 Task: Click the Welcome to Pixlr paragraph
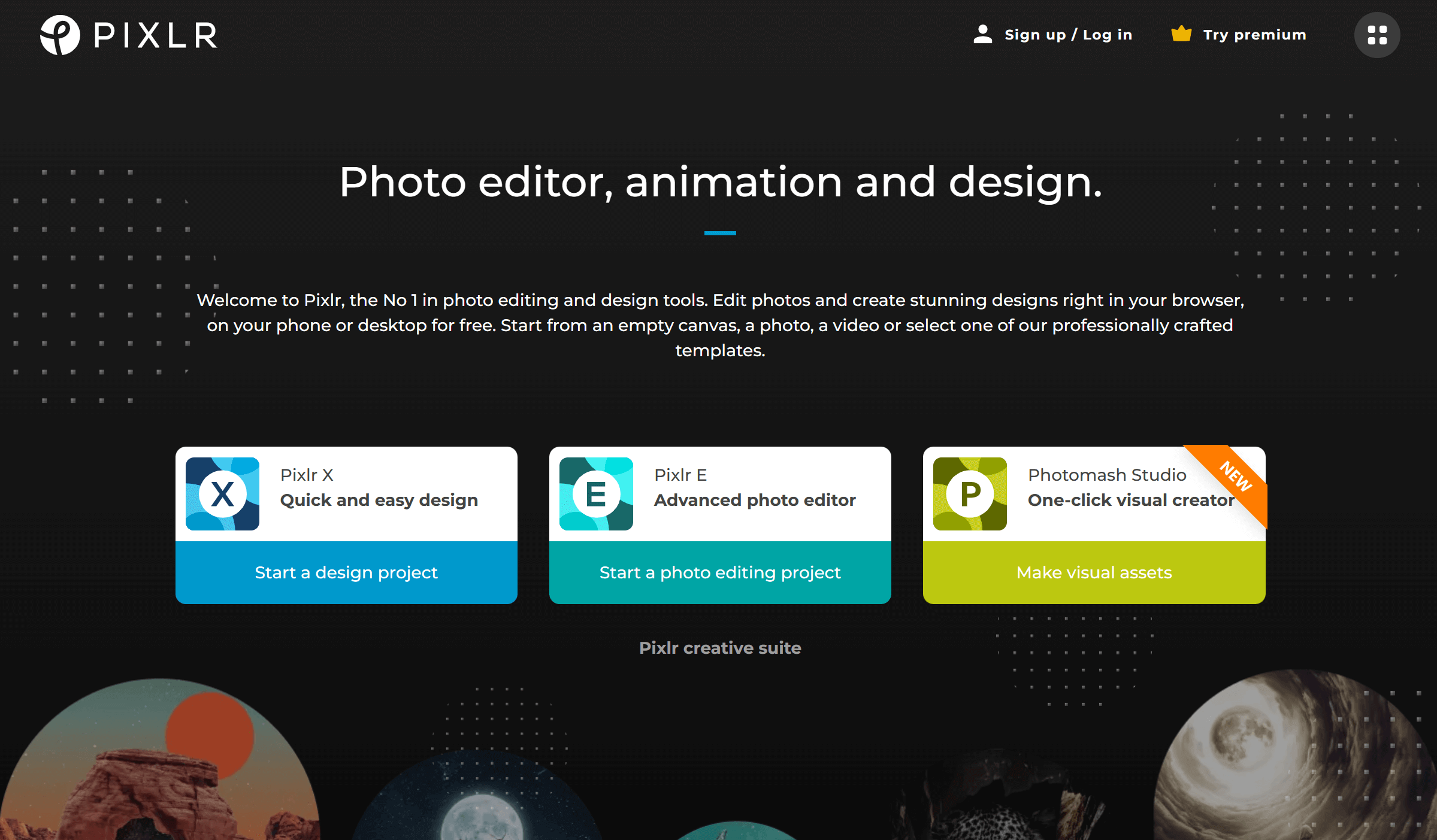[720, 325]
